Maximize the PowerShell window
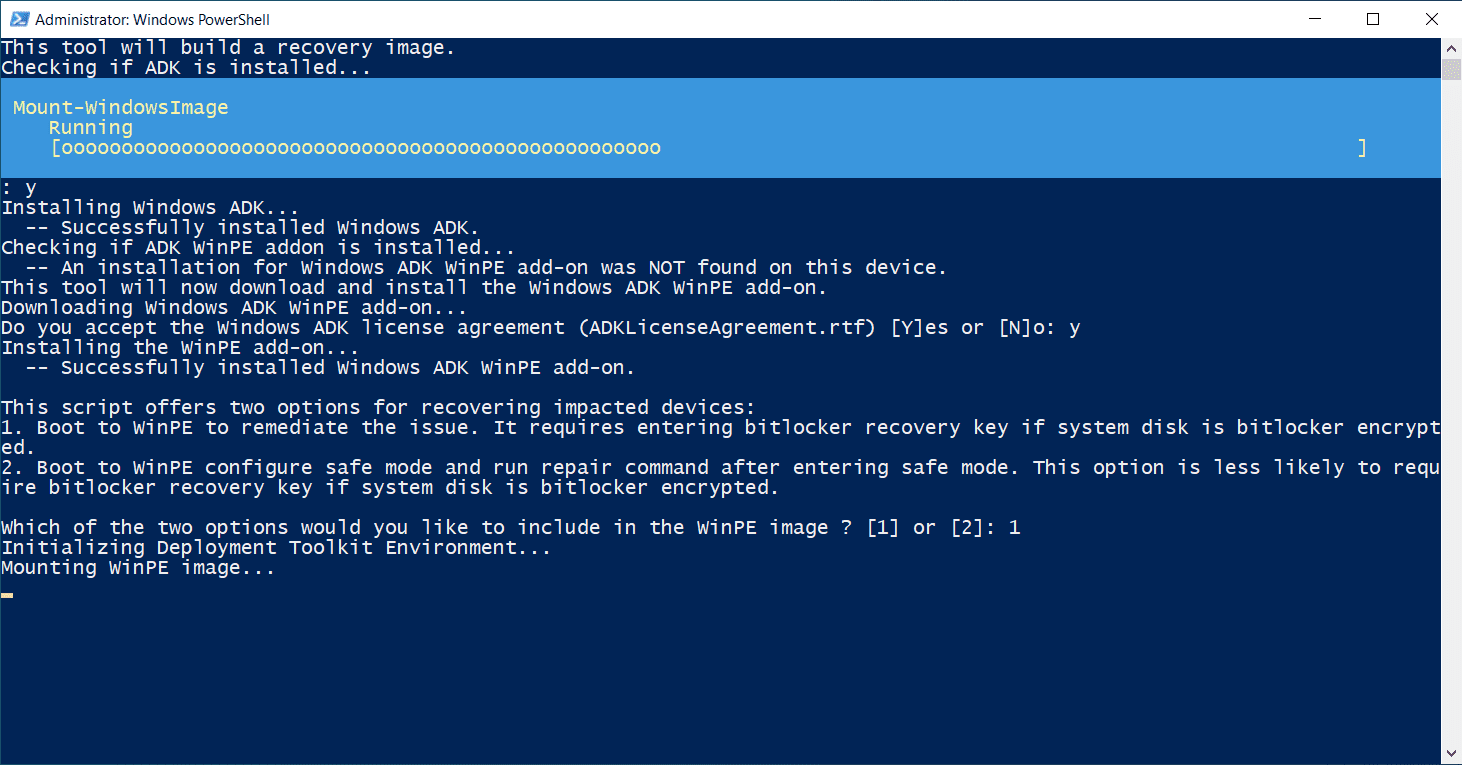Screen dimensions: 1462x765 (x=1373, y=19)
